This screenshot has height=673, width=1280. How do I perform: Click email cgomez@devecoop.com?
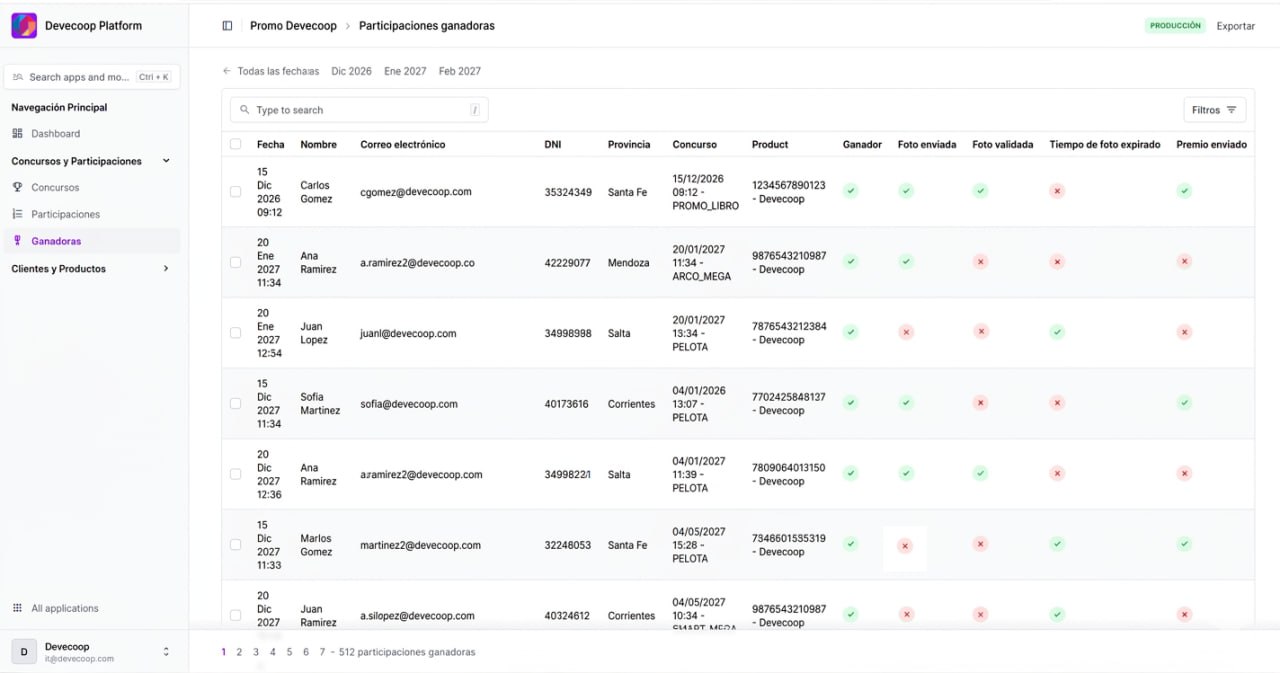(x=416, y=192)
